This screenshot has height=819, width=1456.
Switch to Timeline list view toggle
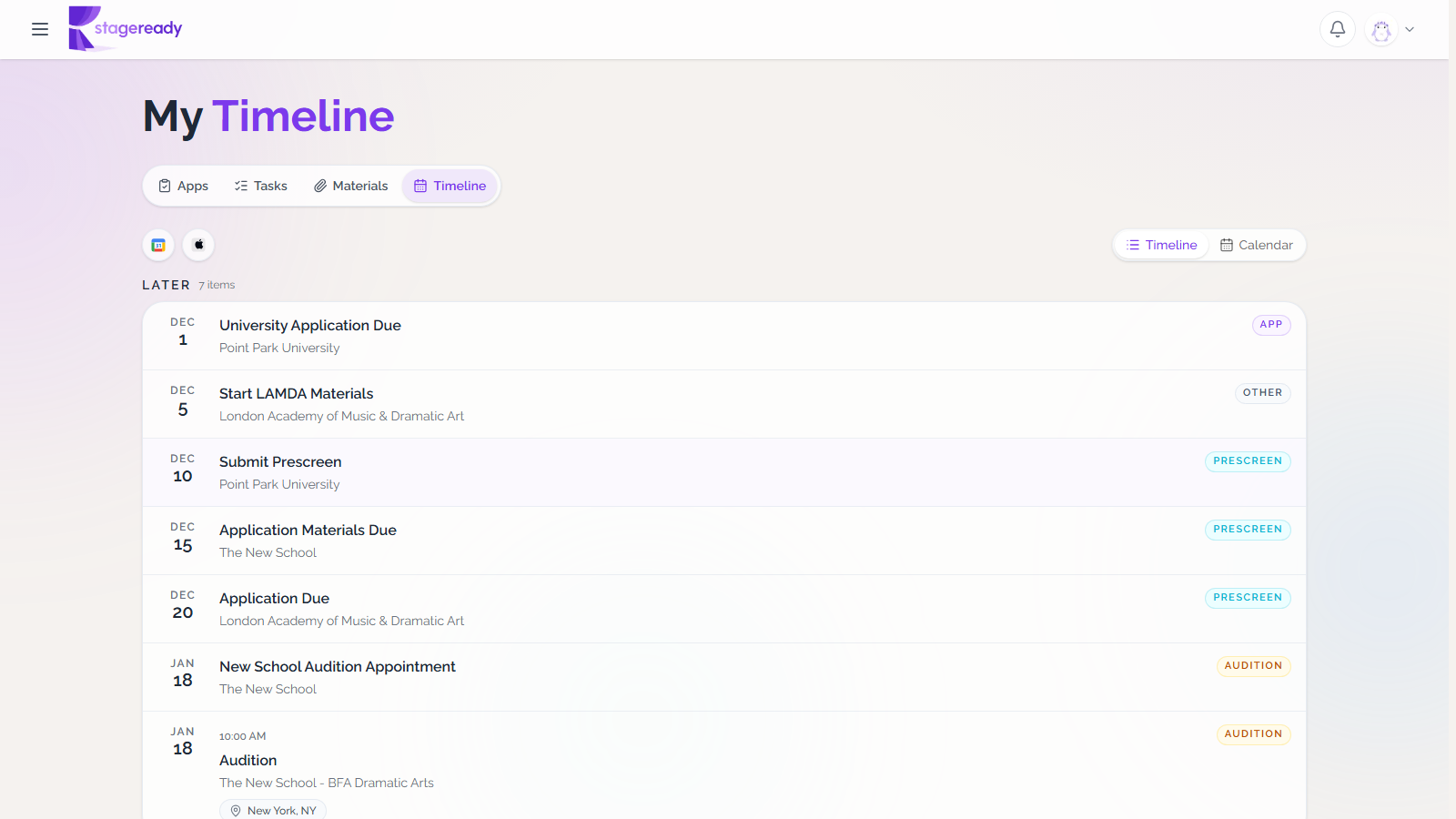tap(1162, 245)
